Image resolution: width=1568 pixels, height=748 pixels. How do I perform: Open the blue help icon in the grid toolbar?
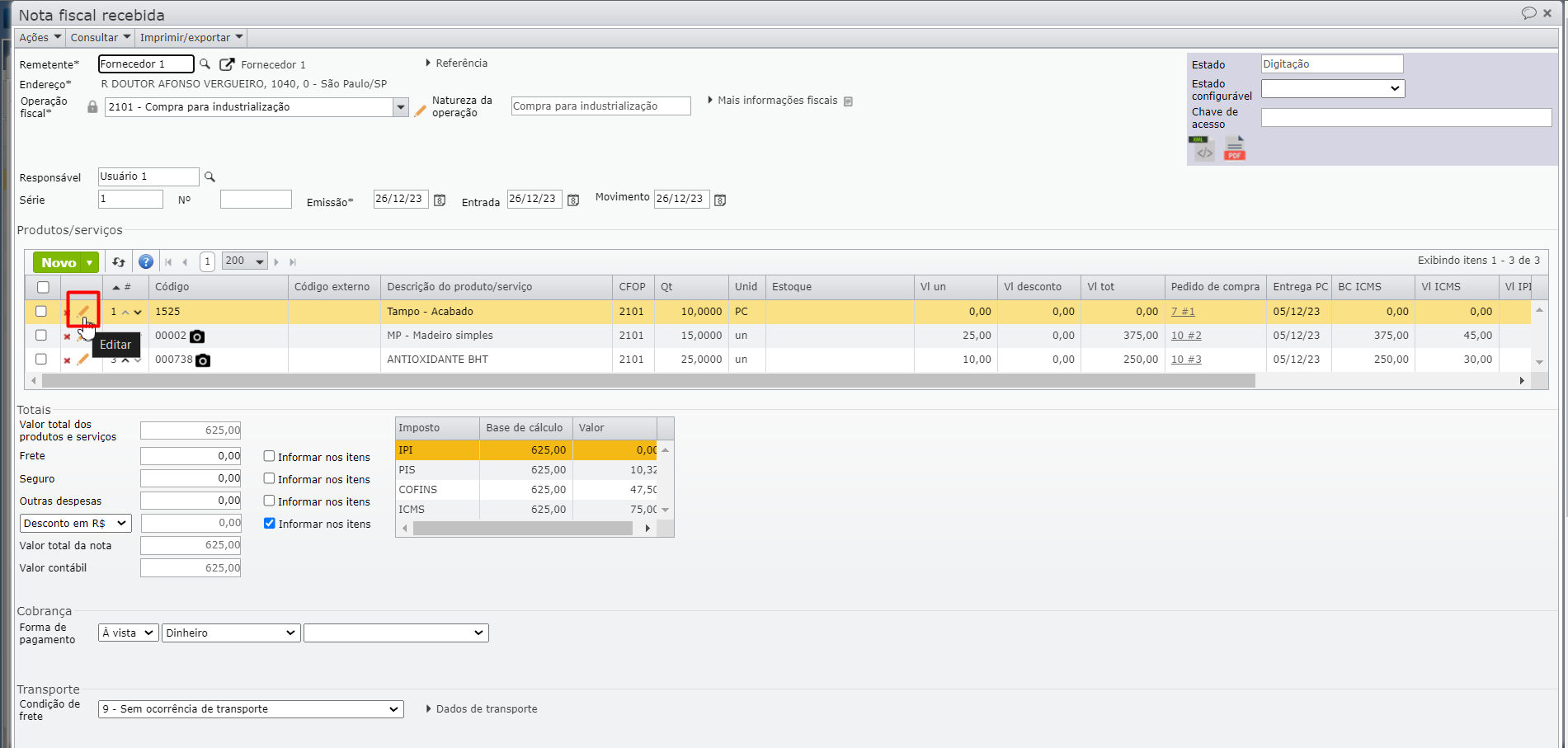point(146,262)
